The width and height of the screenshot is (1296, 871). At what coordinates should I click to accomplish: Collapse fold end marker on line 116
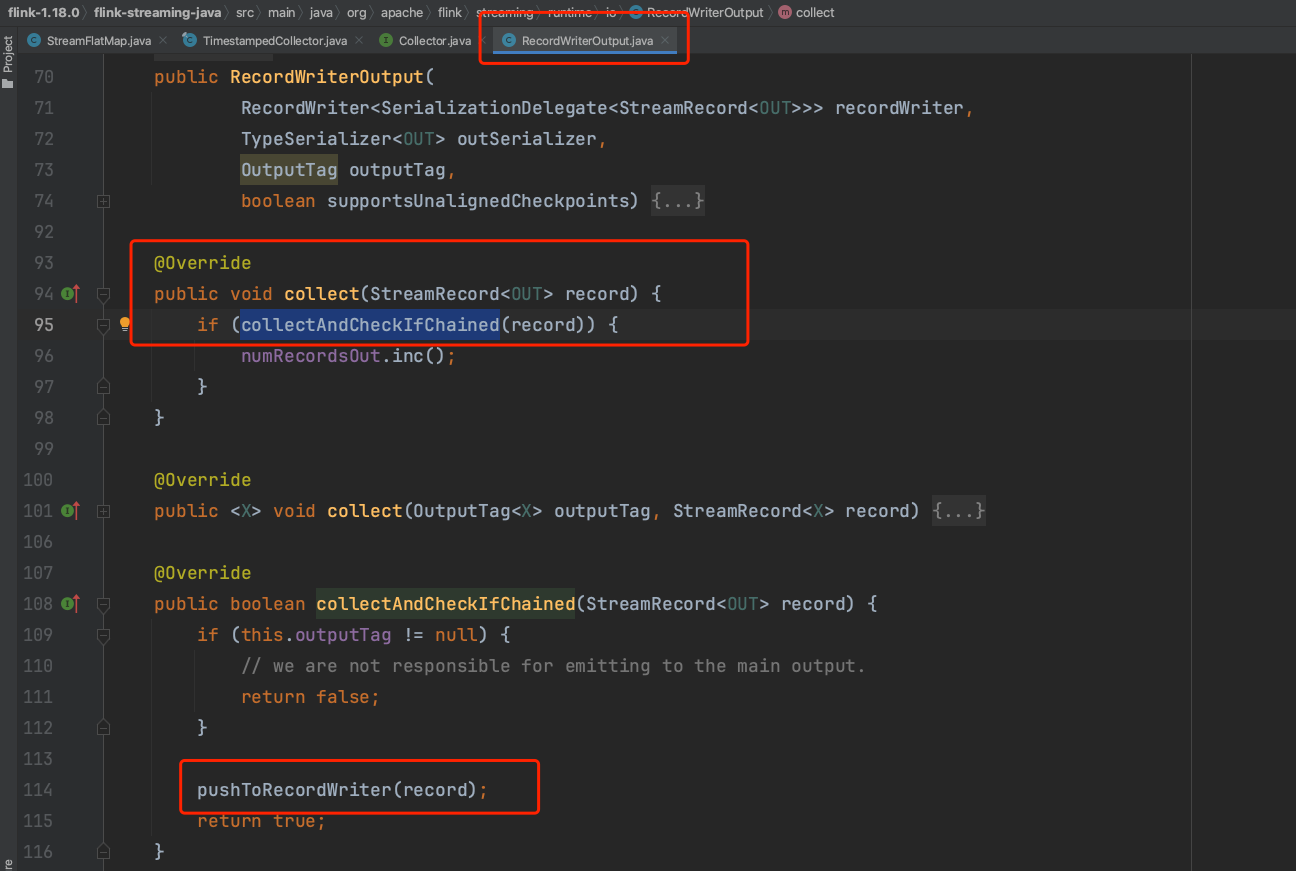click(x=103, y=851)
